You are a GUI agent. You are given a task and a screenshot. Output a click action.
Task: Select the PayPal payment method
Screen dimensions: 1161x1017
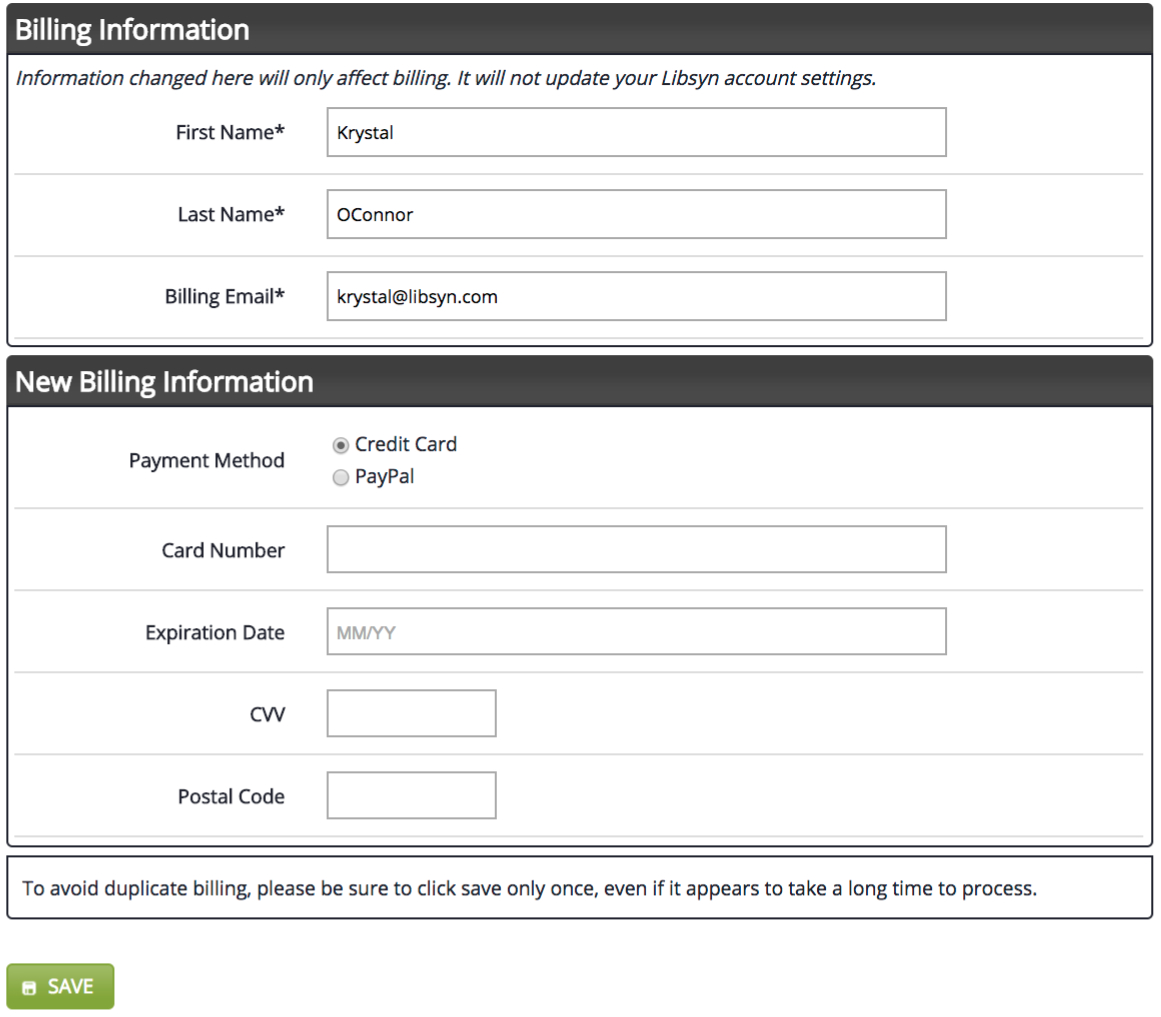pyautogui.click(x=340, y=477)
